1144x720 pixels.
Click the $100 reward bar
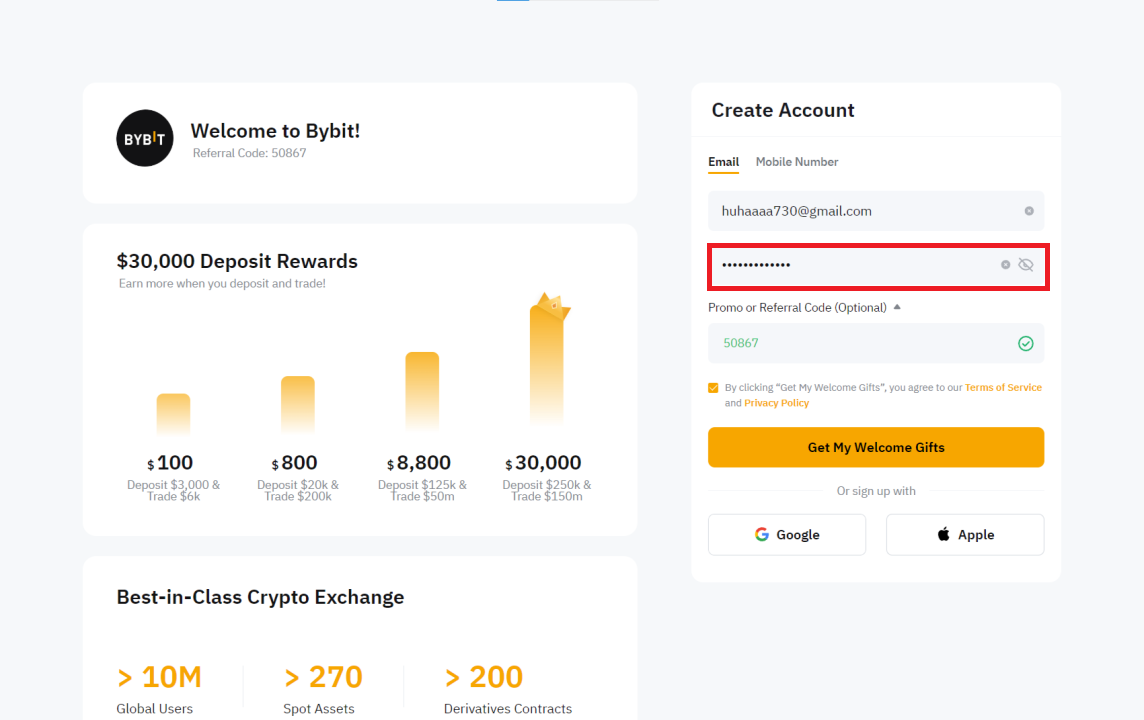point(174,414)
